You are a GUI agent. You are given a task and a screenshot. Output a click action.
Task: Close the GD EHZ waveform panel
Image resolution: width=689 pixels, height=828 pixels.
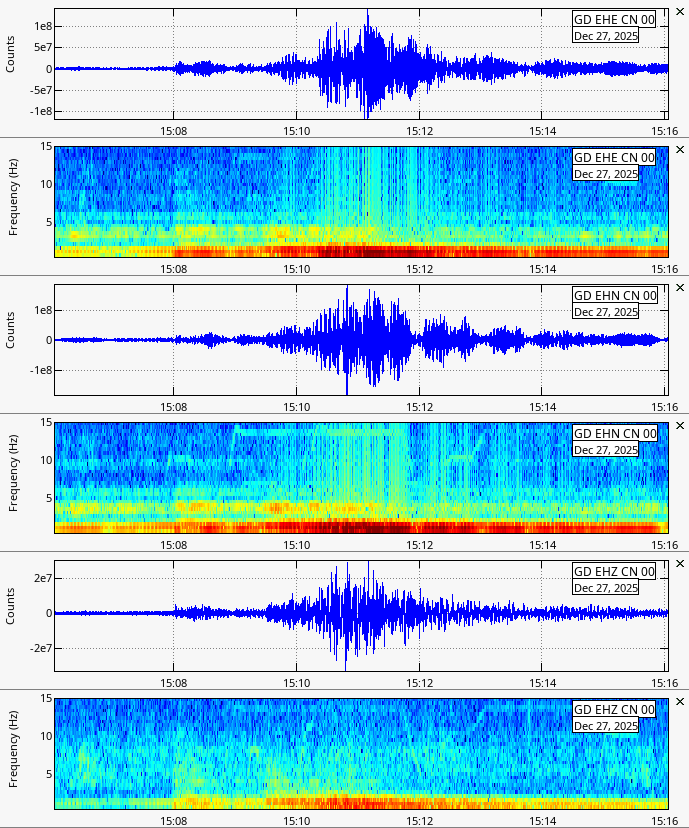point(680,563)
